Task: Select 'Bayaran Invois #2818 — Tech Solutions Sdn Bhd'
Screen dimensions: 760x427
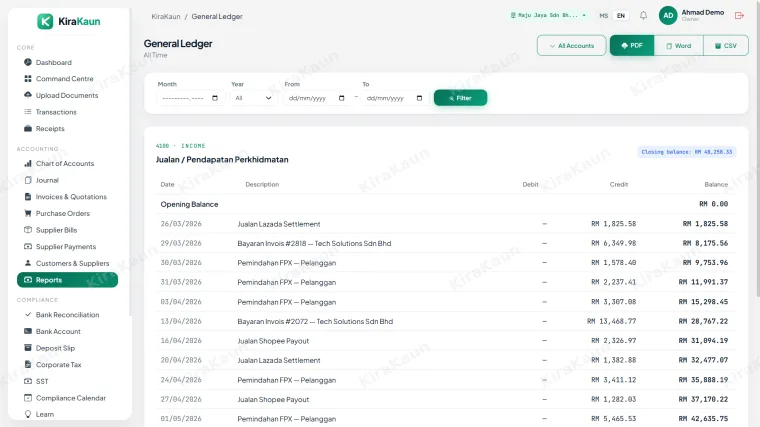Action: (x=314, y=243)
